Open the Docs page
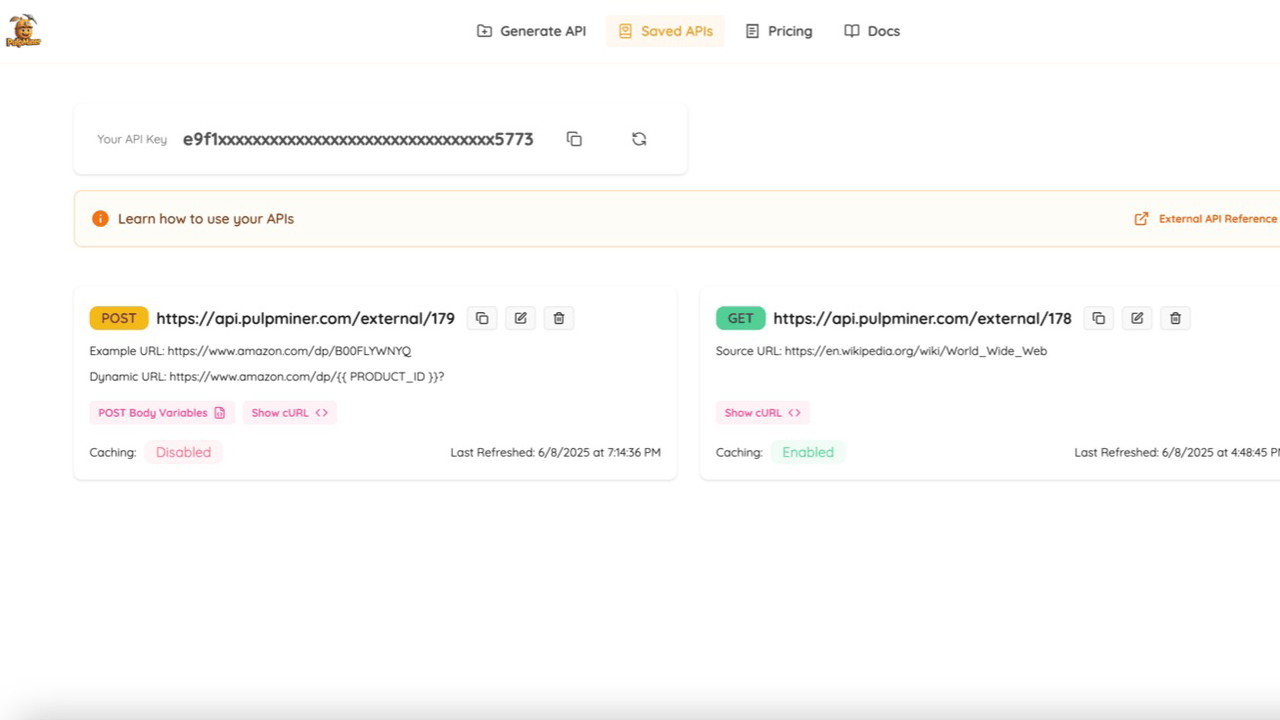Viewport: 1280px width, 720px height. click(872, 31)
